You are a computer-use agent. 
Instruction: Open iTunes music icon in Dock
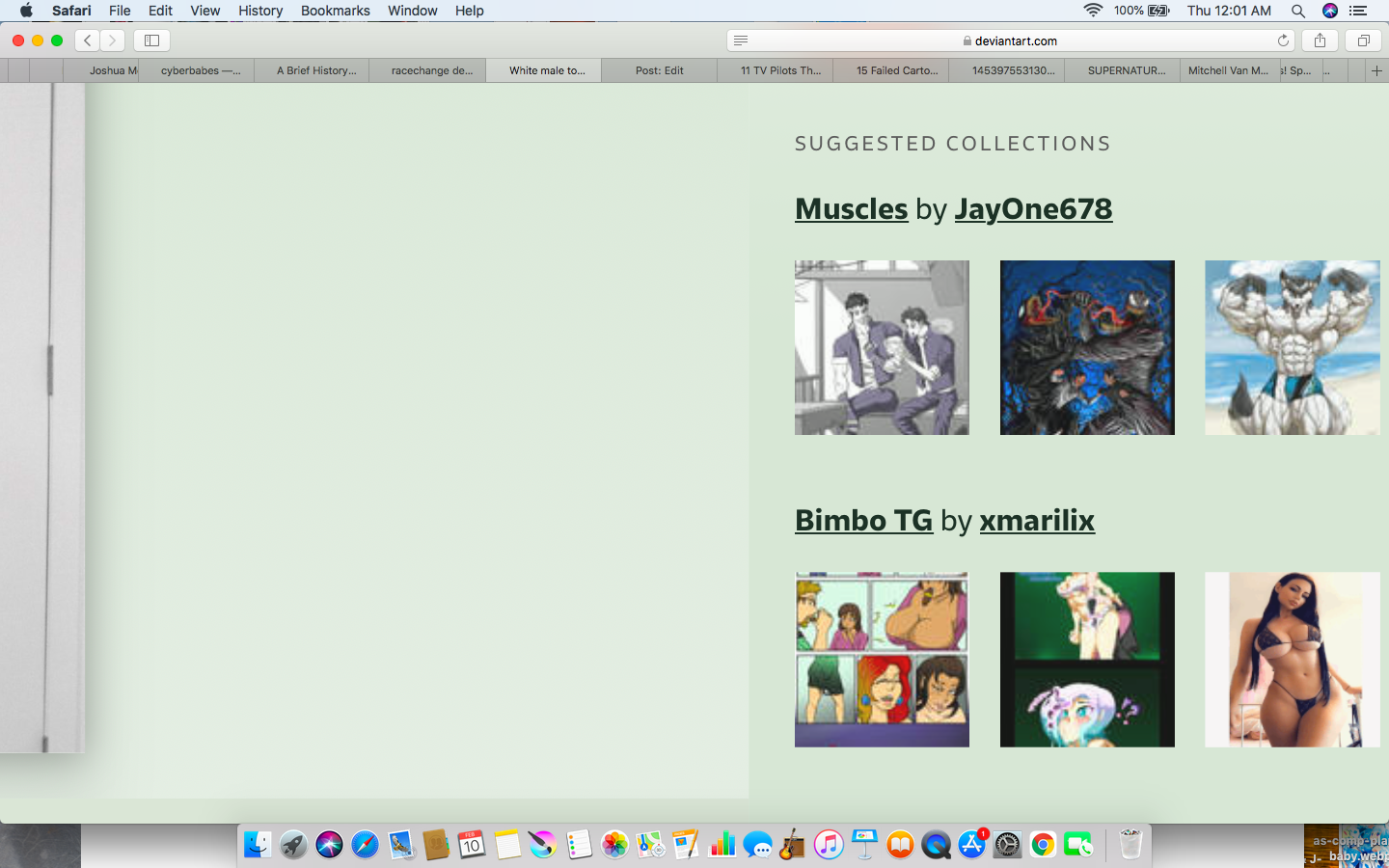point(829,845)
